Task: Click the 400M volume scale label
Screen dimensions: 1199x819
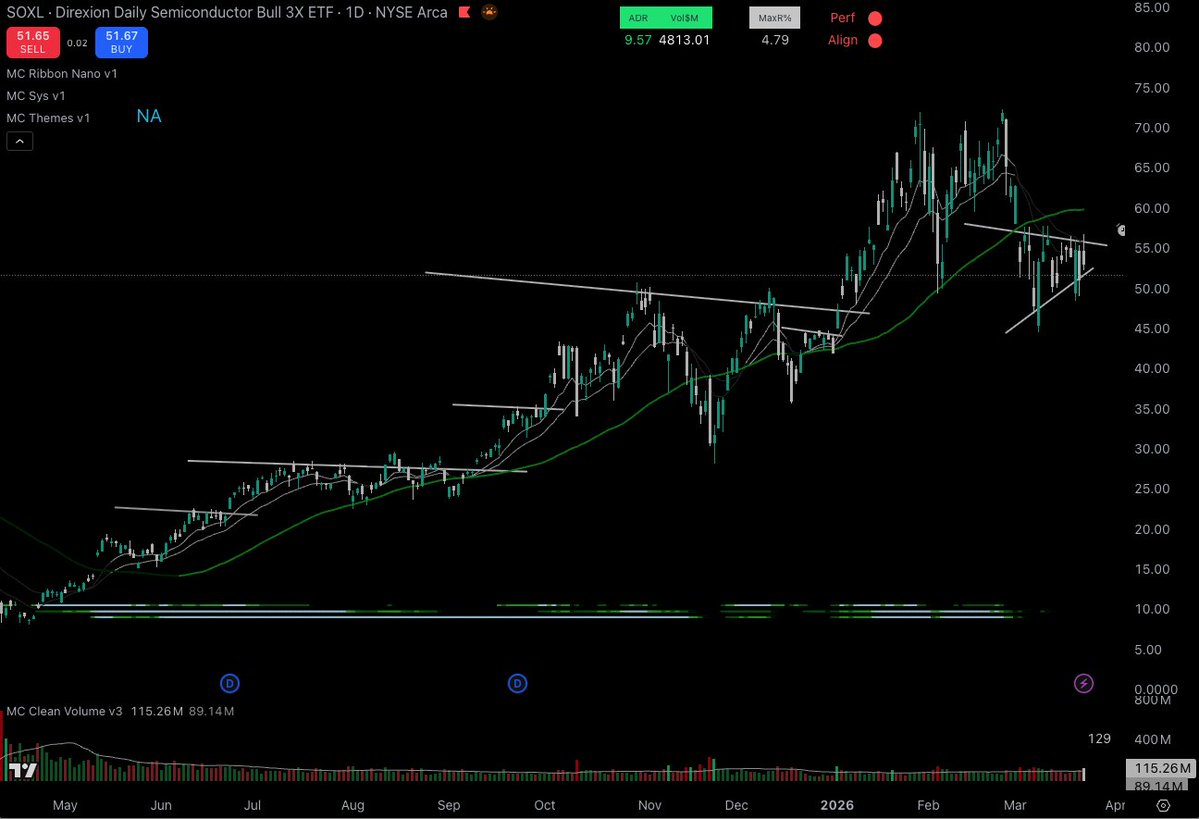Action: click(x=1152, y=739)
